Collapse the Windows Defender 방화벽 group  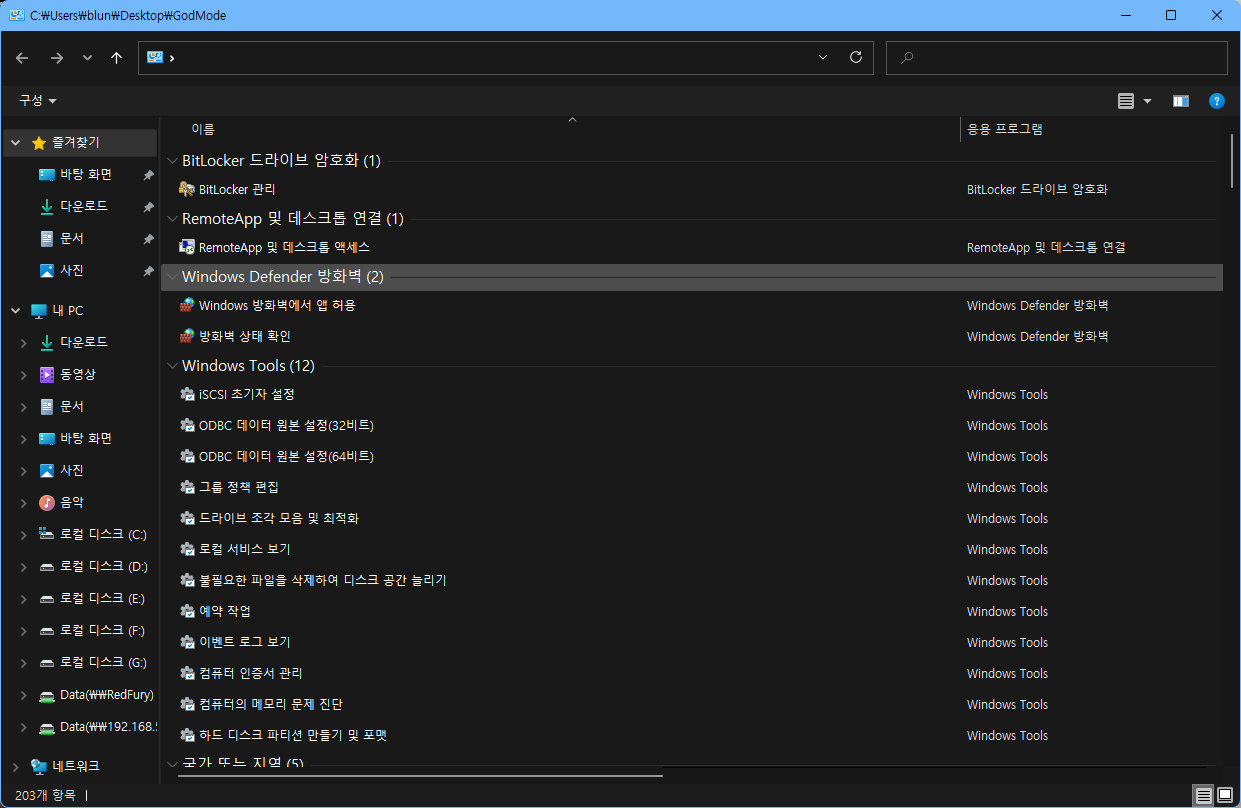[173, 277]
